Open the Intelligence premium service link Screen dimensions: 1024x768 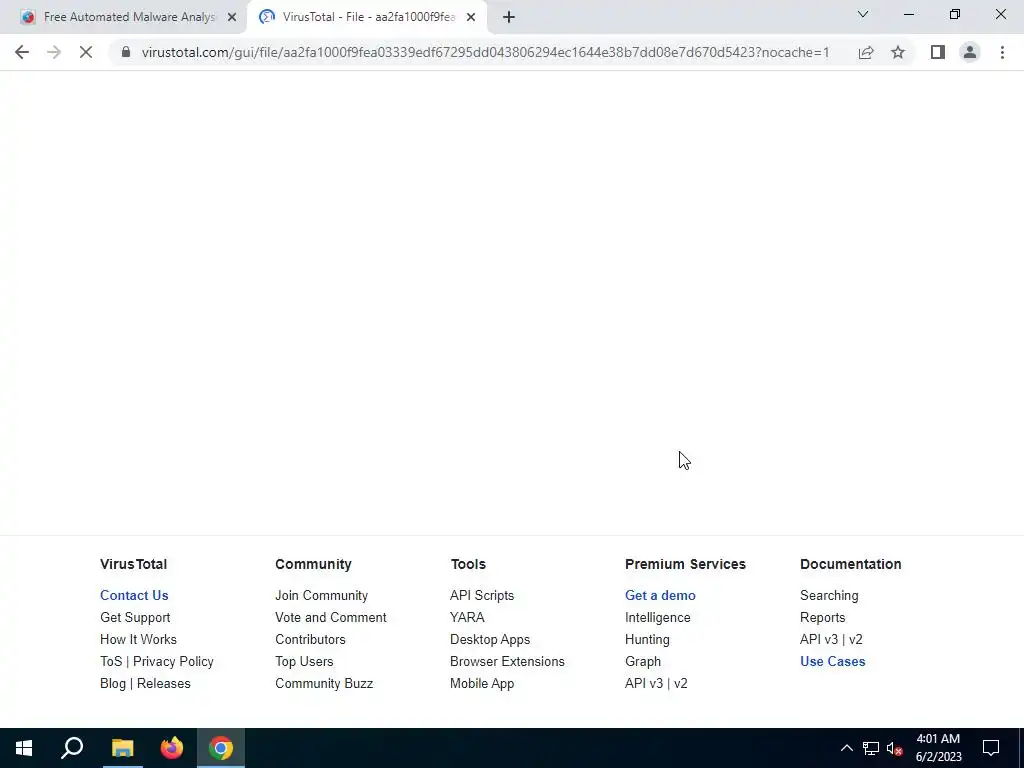658,618
